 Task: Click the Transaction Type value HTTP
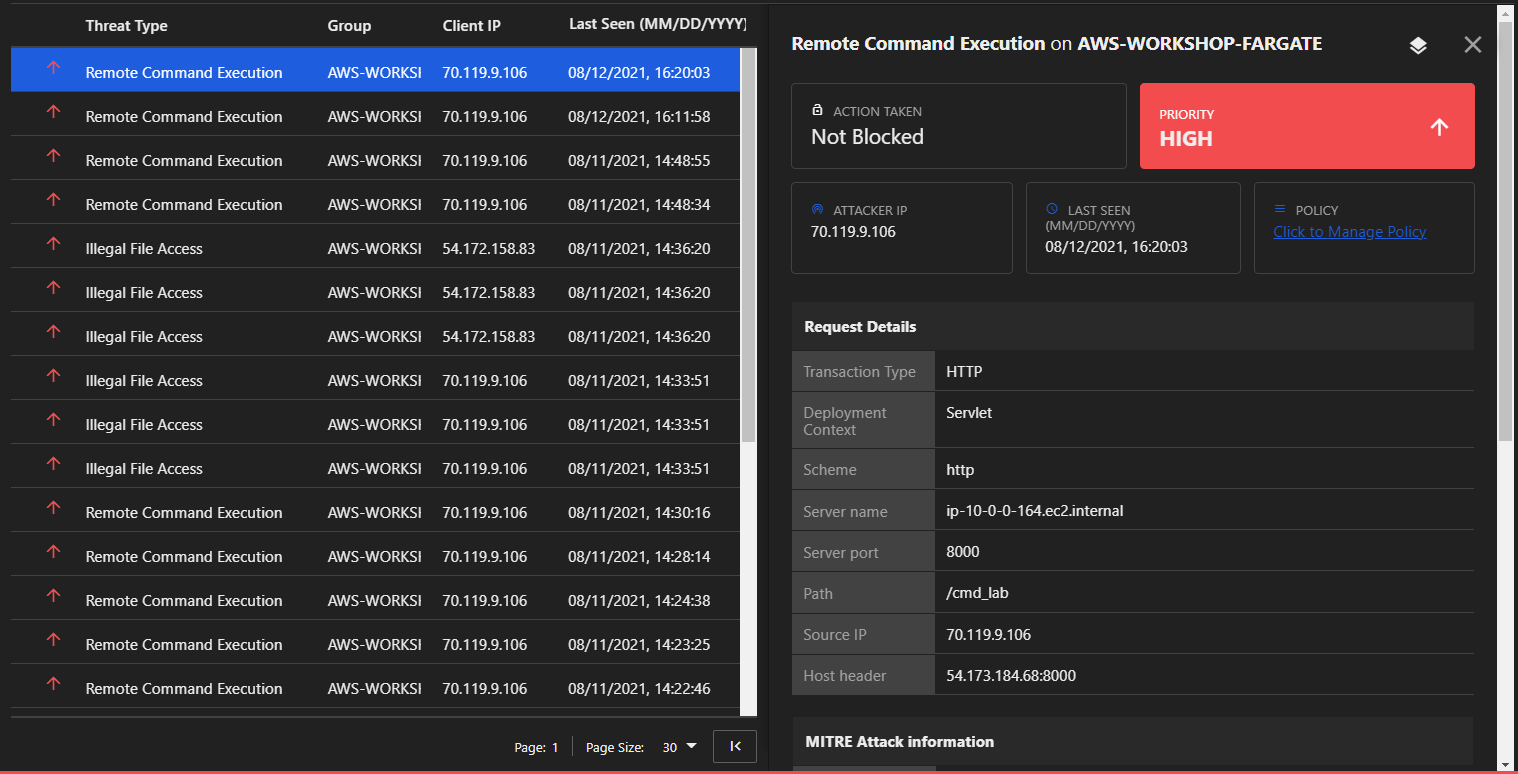click(x=964, y=371)
